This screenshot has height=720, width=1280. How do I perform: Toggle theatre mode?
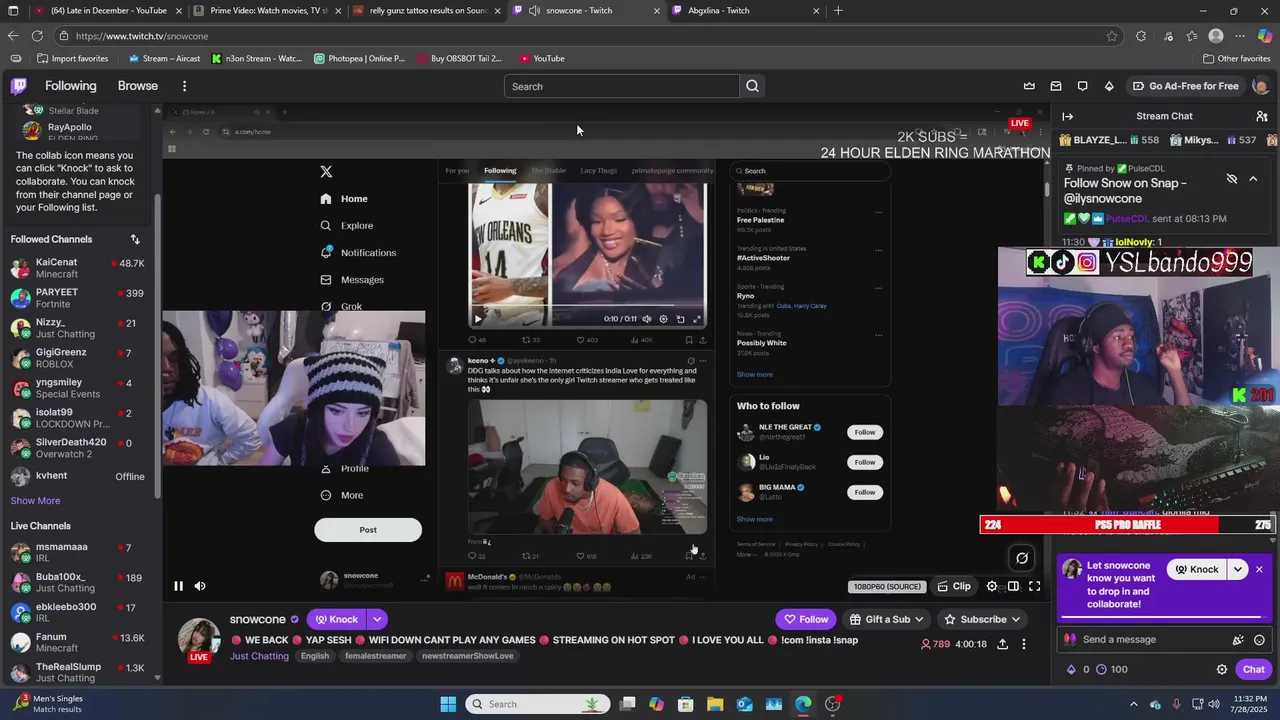pyautogui.click(x=1013, y=586)
